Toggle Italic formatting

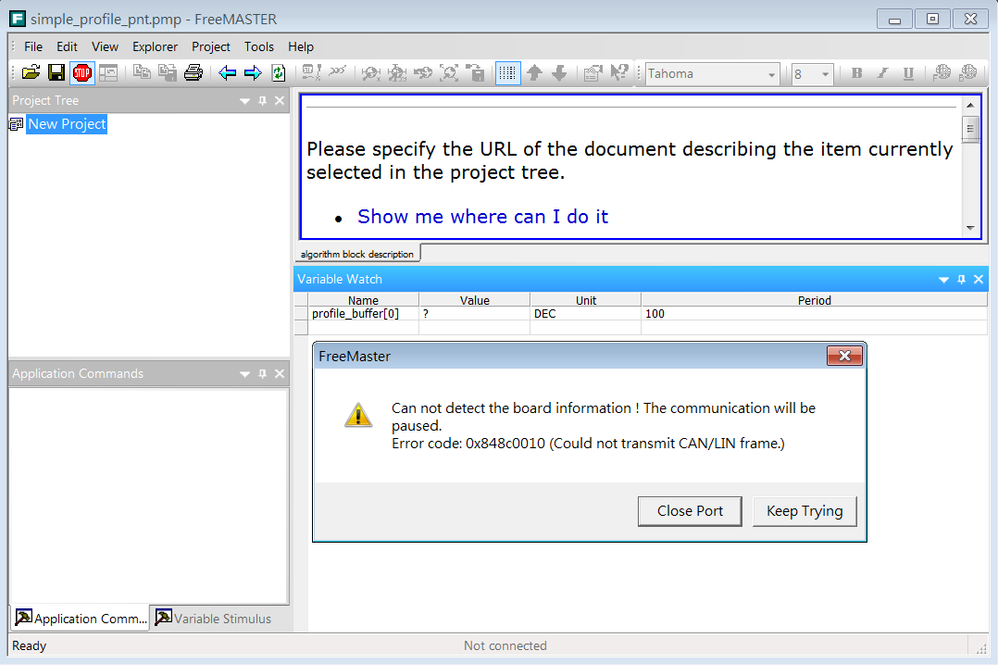pos(882,73)
